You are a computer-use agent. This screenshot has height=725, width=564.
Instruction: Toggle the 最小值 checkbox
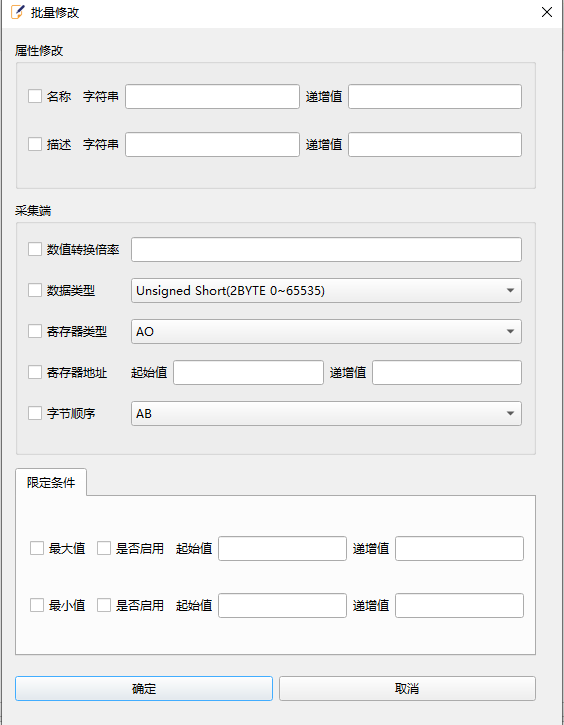pyautogui.click(x=37, y=605)
